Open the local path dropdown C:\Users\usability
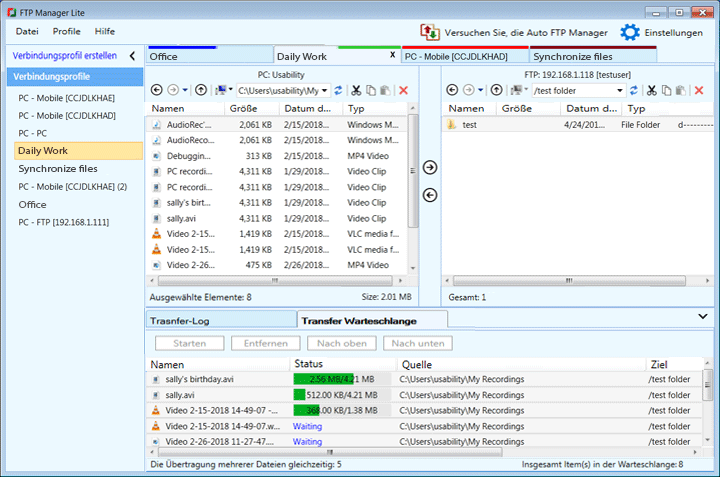Screen dimensions: 720x477 pyautogui.click(x=324, y=90)
